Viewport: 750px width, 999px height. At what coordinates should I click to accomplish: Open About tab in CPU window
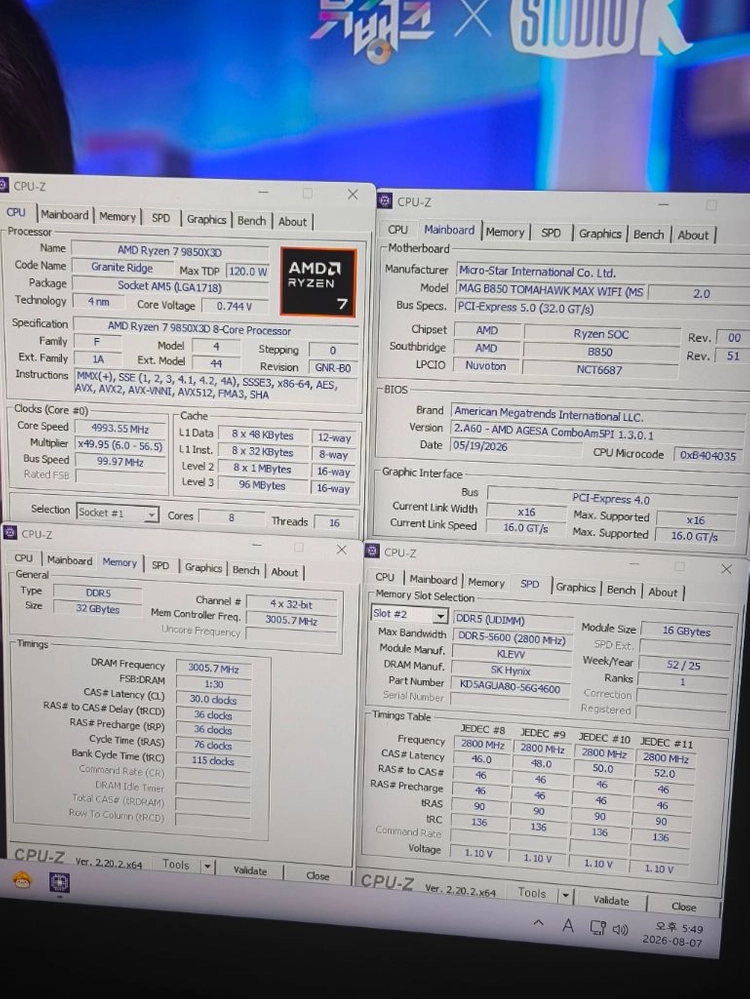tap(292, 222)
